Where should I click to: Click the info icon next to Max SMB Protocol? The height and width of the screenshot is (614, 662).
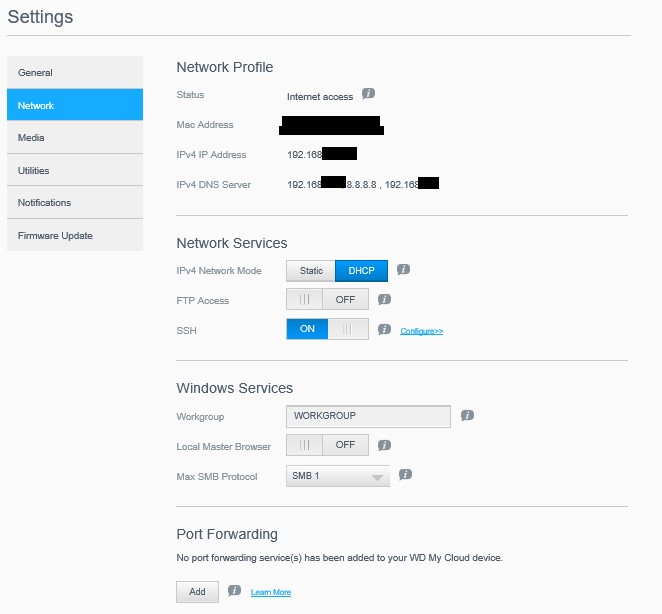pyautogui.click(x=405, y=475)
